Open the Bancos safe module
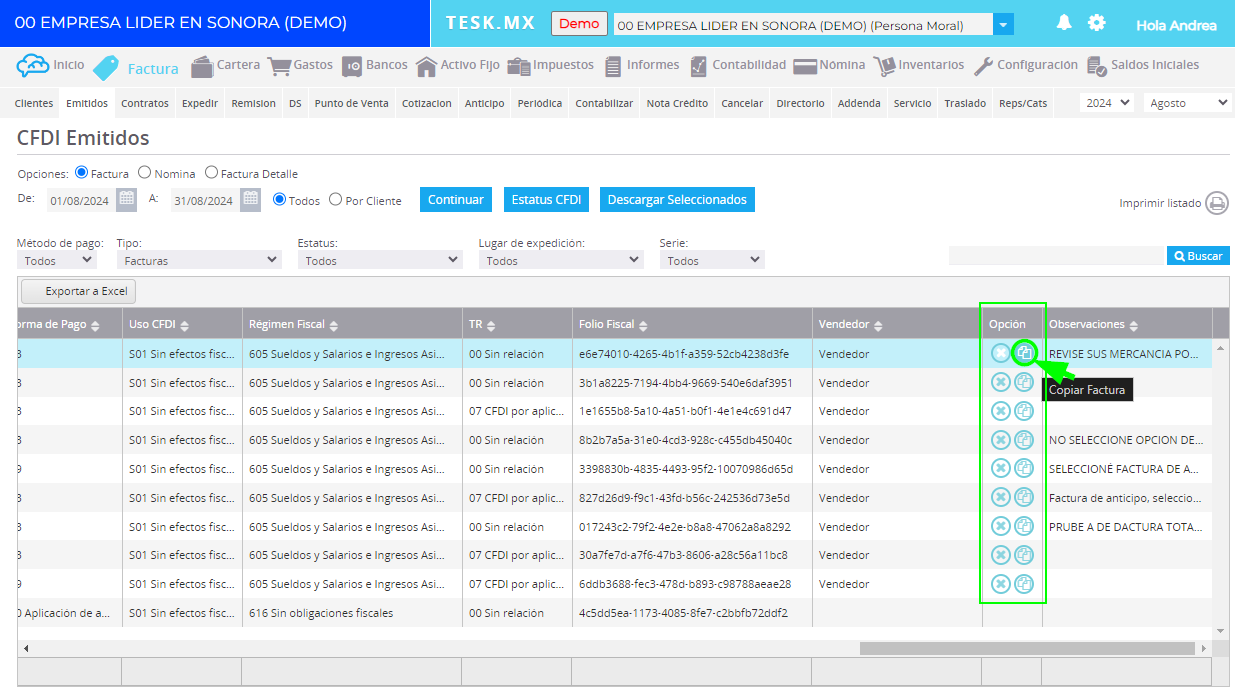The height and width of the screenshot is (700, 1235). 352,66
